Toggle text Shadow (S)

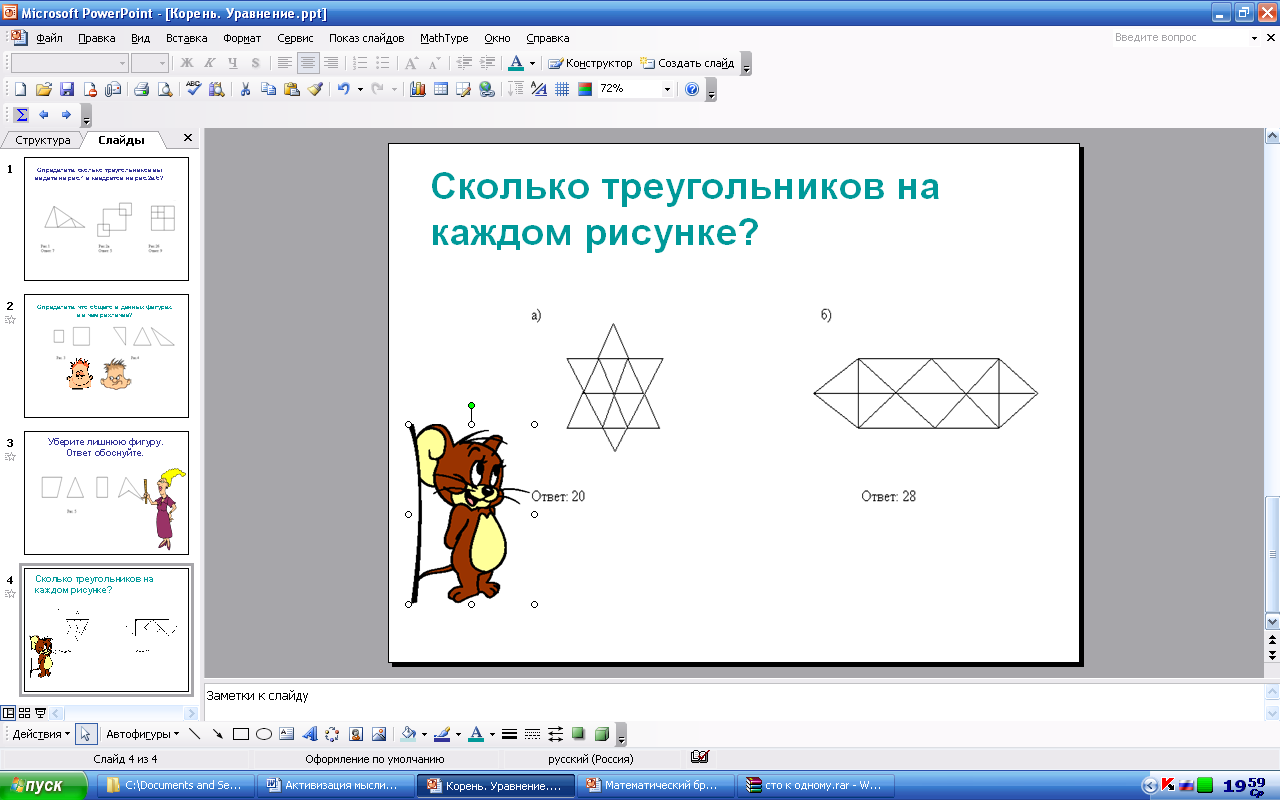256,63
